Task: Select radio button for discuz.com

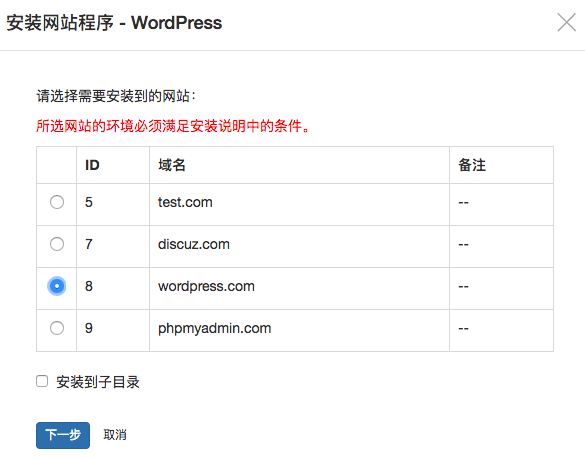Action: [57, 244]
